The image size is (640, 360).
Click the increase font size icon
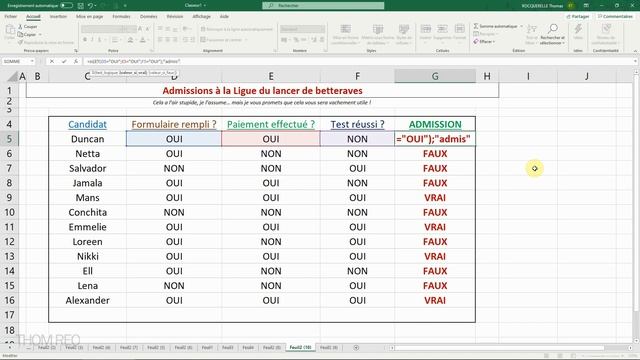pyautogui.click(x=140, y=29)
